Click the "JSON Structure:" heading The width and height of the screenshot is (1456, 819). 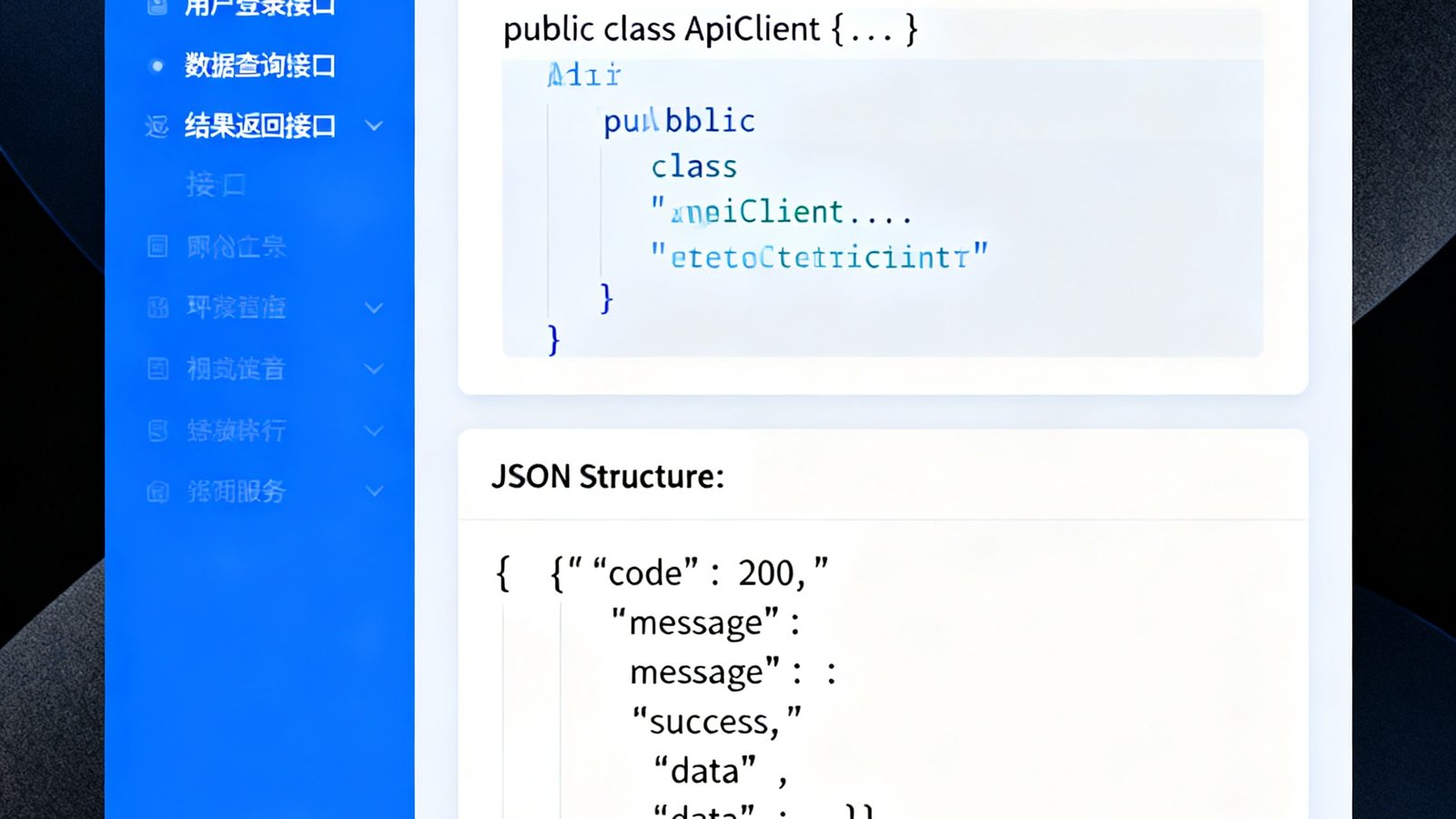[608, 476]
